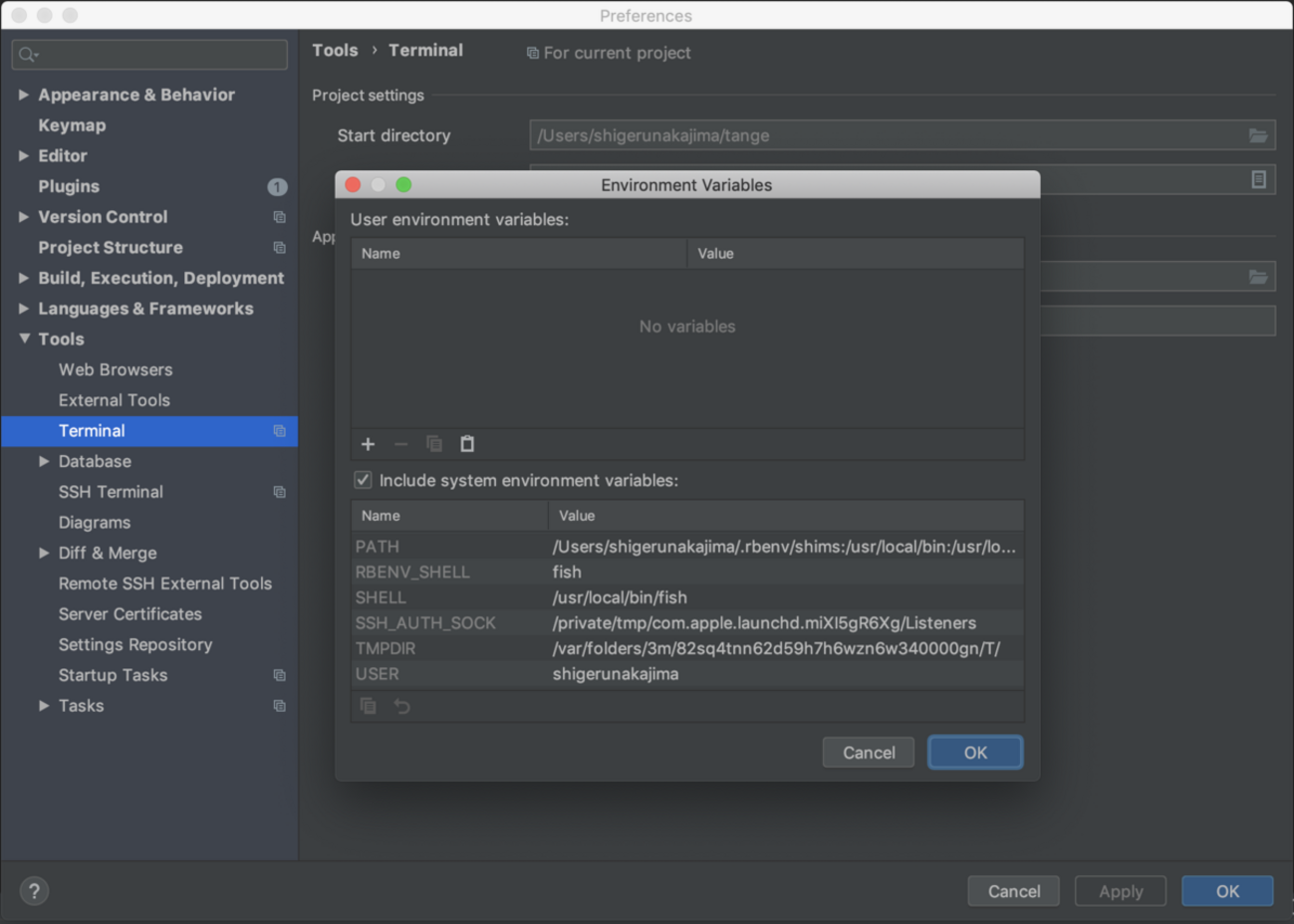Click the environment variables list icon
Screen dimensions: 1294x924
click(x=1258, y=179)
